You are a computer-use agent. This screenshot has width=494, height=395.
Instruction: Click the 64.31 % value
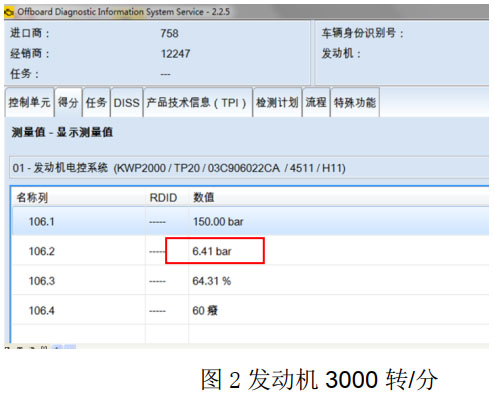[x=211, y=281]
